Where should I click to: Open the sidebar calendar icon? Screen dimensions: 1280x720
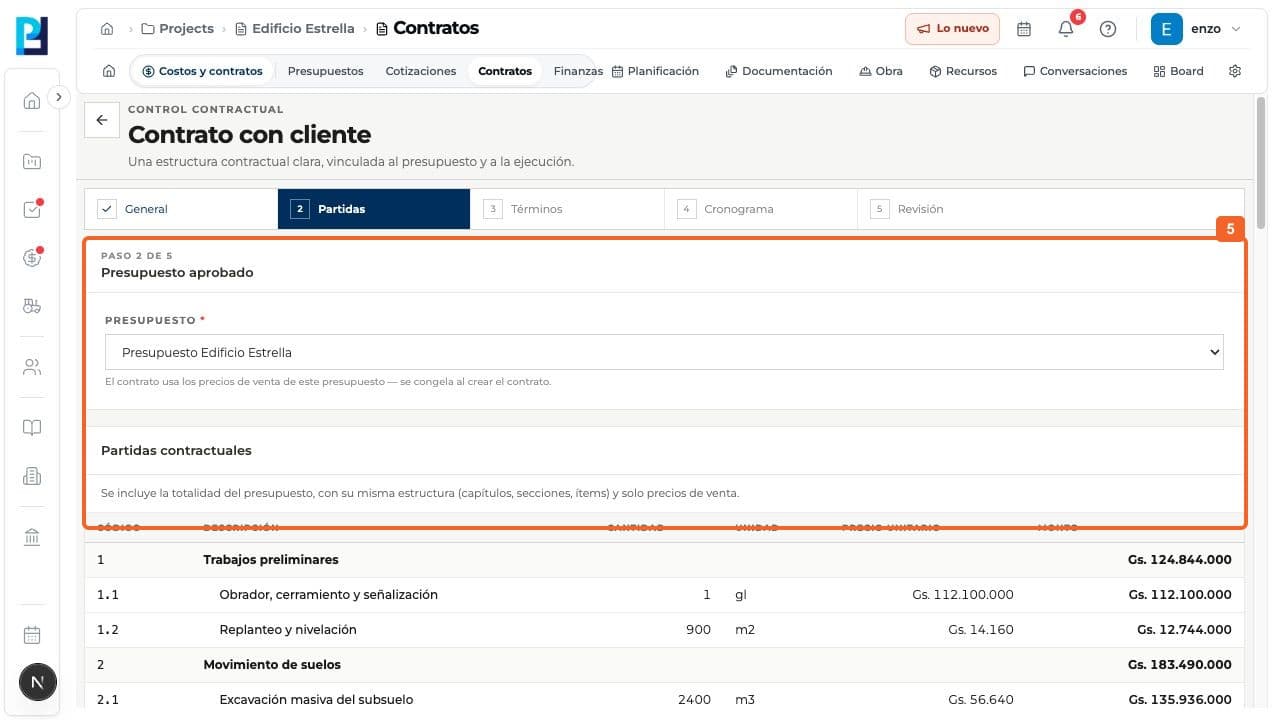(32, 635)
